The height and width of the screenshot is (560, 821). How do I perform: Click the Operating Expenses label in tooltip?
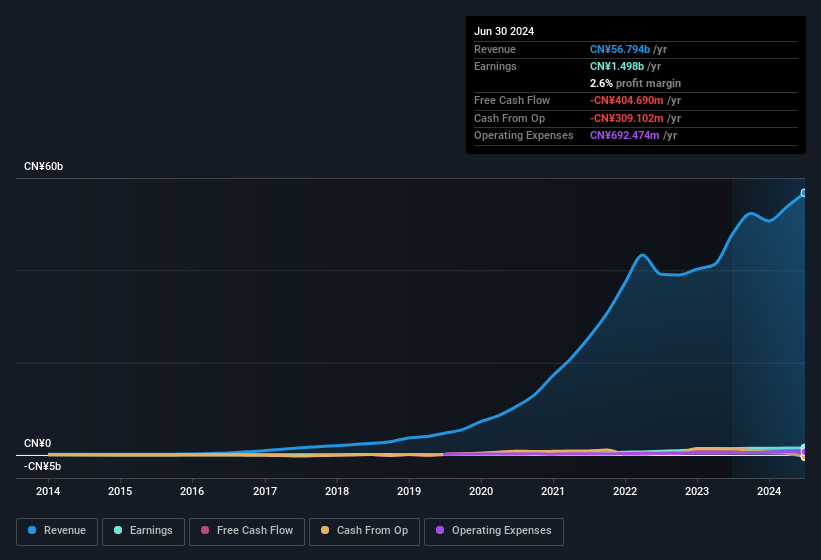coord(524,136)
